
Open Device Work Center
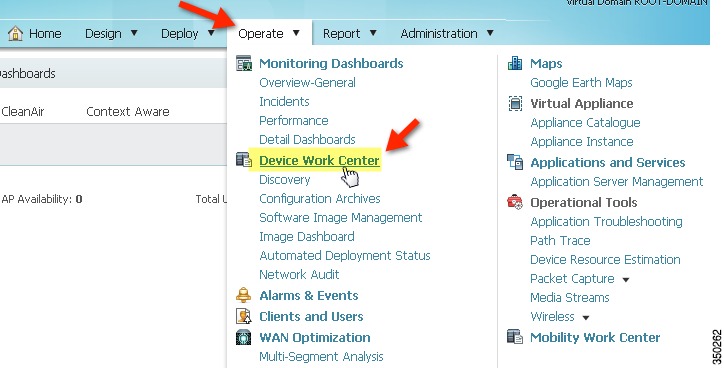(x=319, y=160)
